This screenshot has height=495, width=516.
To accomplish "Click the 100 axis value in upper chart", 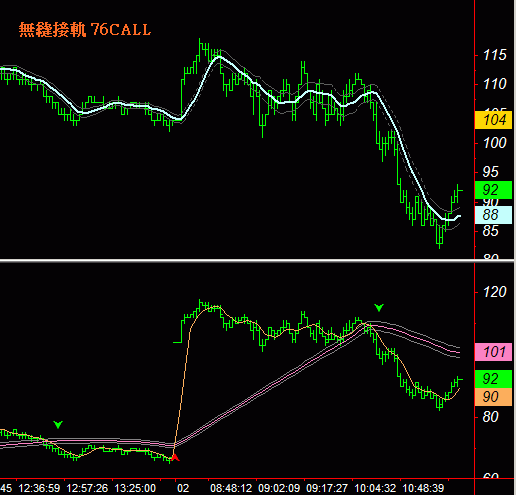I will coord(495,143).
